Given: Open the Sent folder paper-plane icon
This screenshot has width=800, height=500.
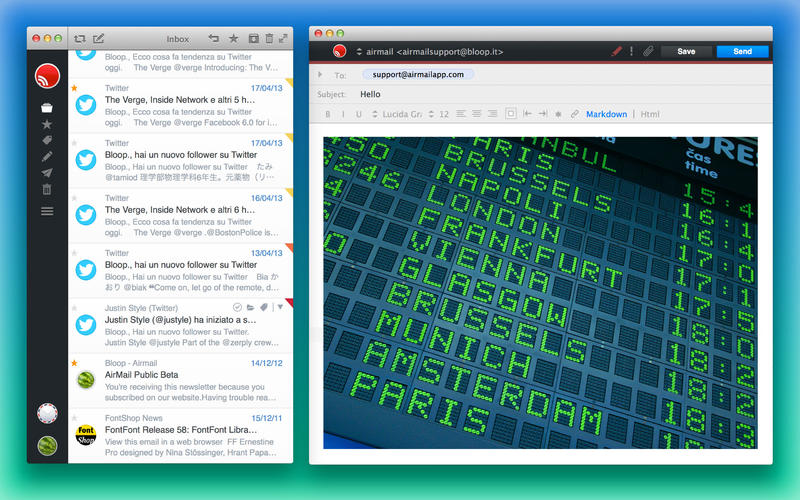Looking at the screenshot, I should coord(47,173).
